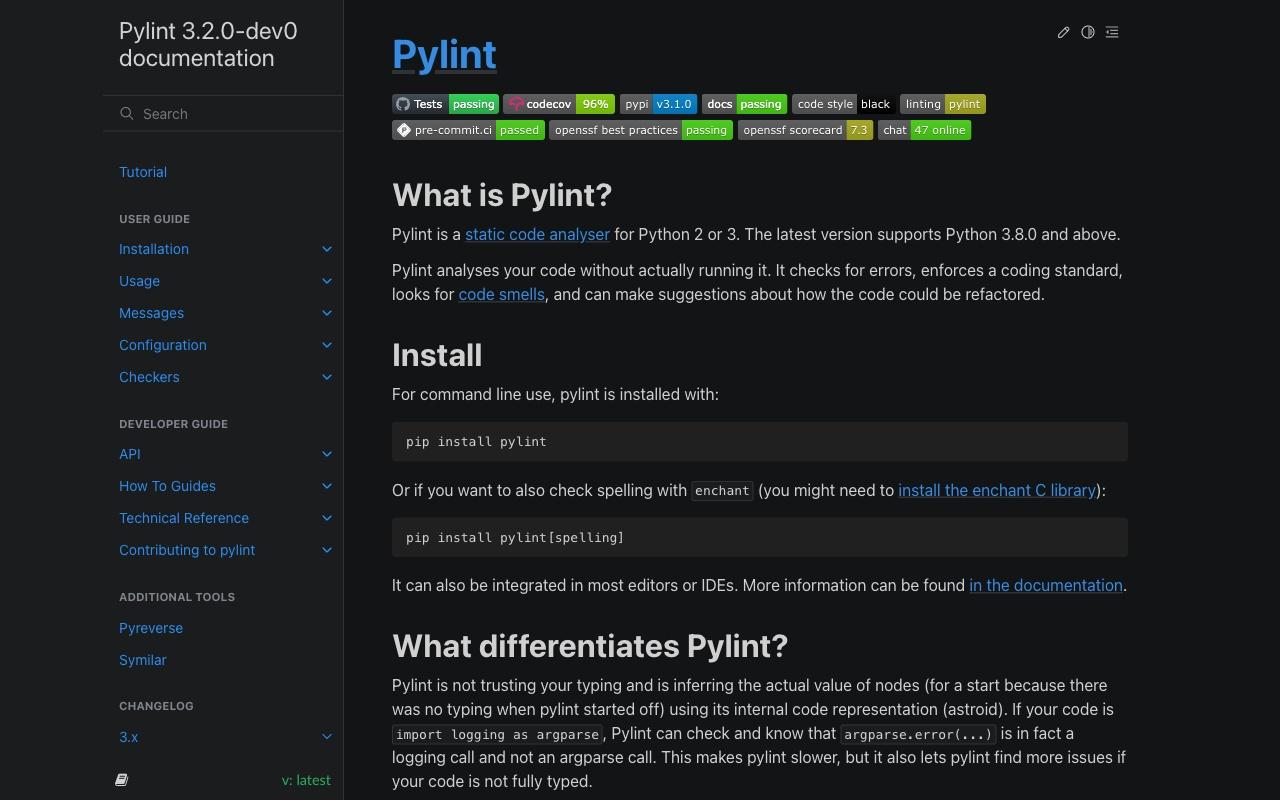This screenshot has width=1280, height=800.
Task: Open the How To Guides link
Action: coord(167,486)
